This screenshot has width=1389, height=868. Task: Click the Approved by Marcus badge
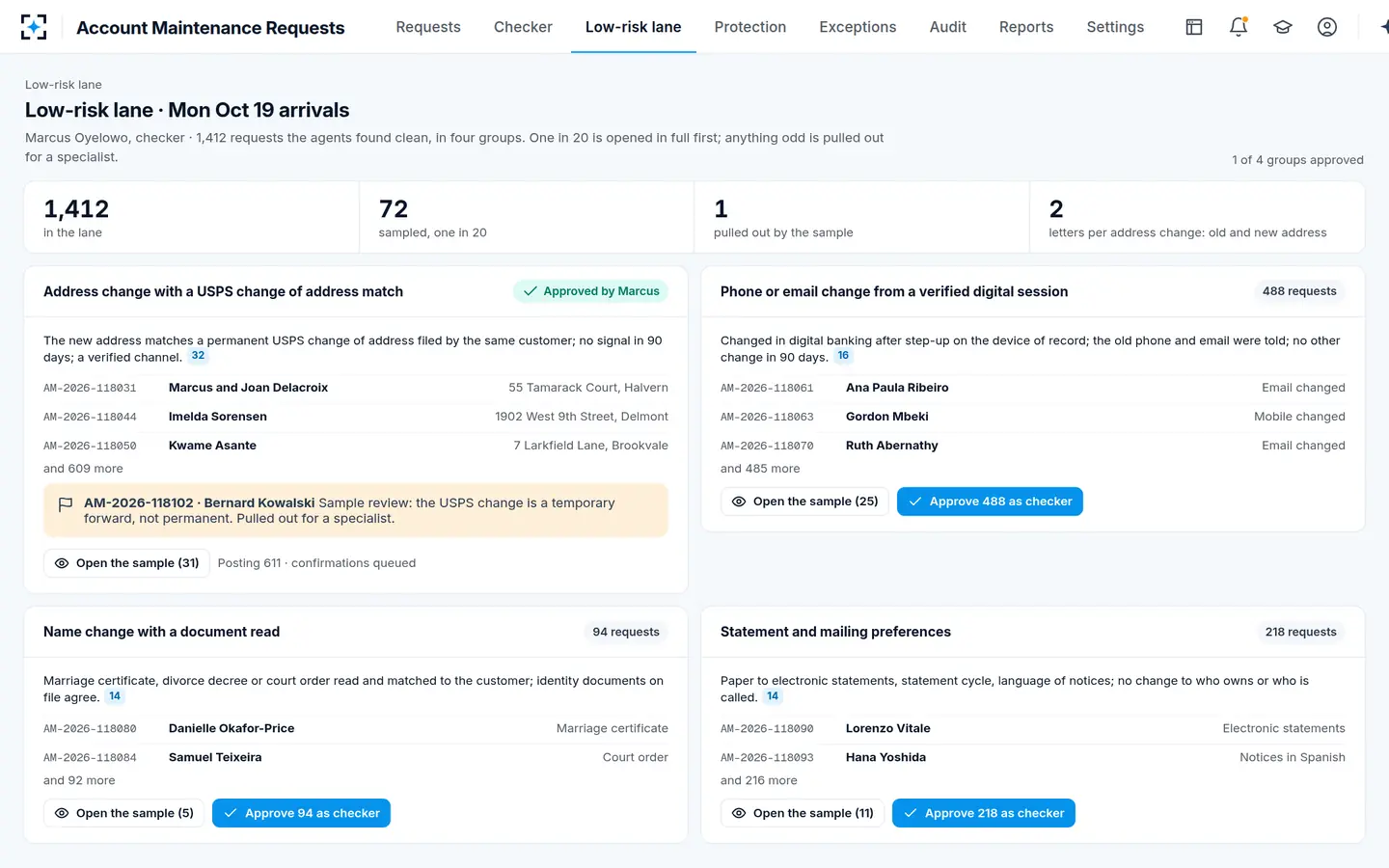(x=590, y=291)
